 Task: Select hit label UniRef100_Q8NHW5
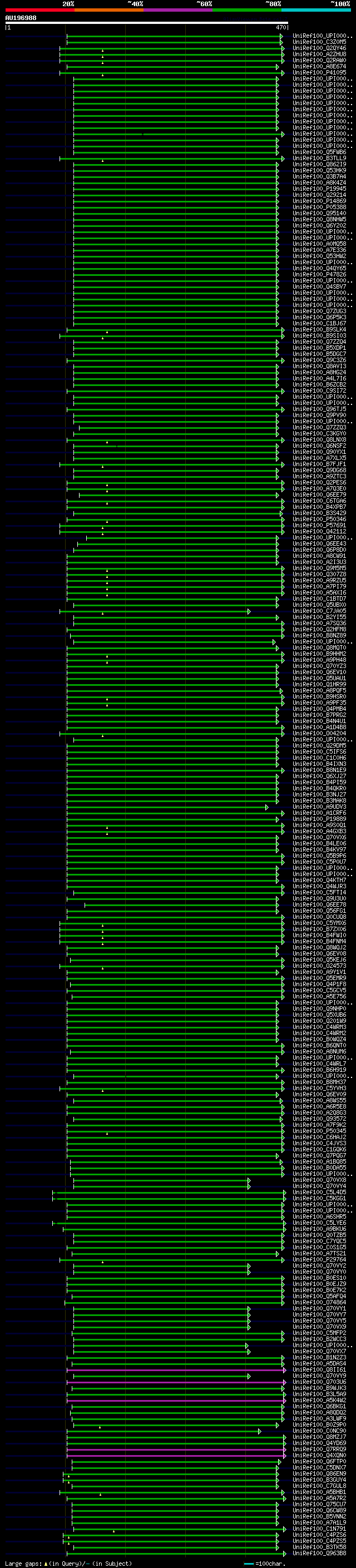(319, 219)
